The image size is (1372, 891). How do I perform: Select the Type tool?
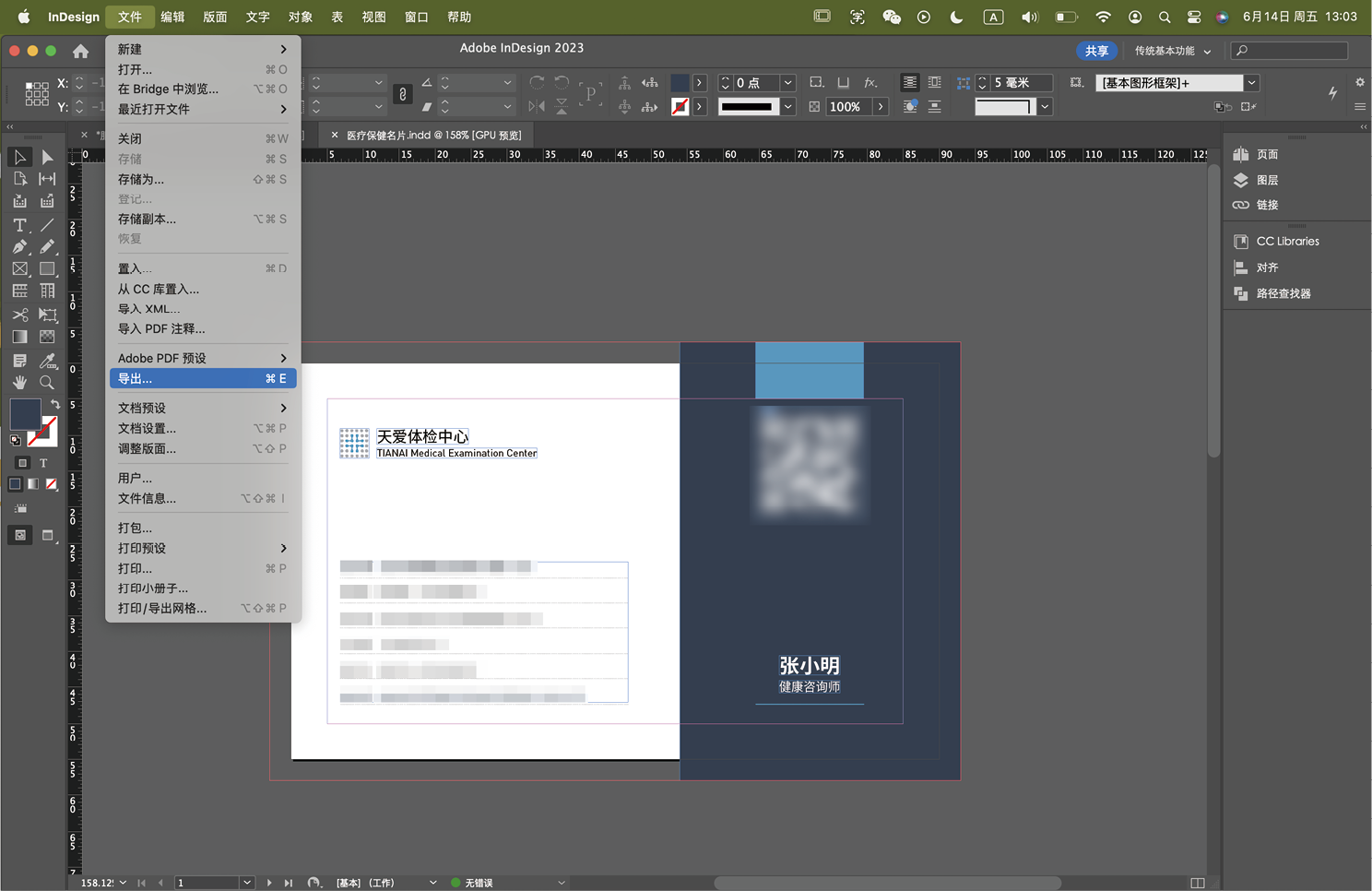(19, 225)
